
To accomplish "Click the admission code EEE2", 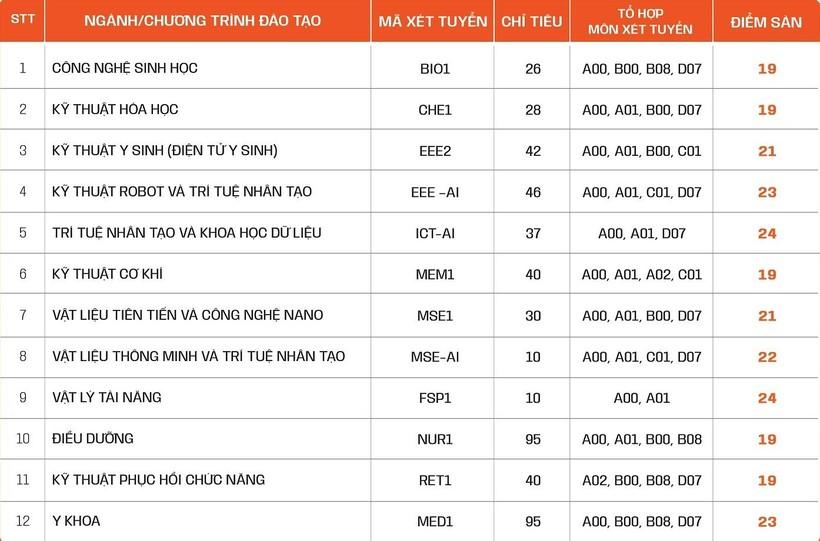I will tap(435, 151).
